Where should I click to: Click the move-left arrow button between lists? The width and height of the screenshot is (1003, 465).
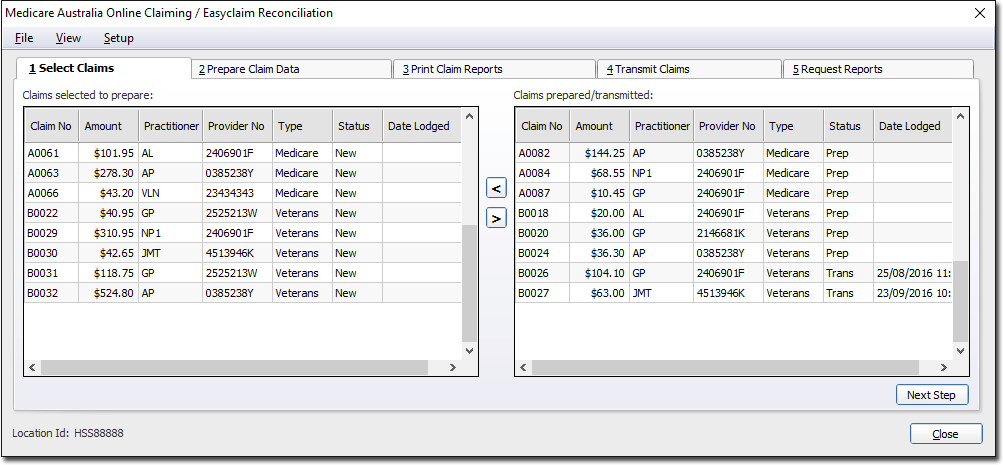coord(496,187)
